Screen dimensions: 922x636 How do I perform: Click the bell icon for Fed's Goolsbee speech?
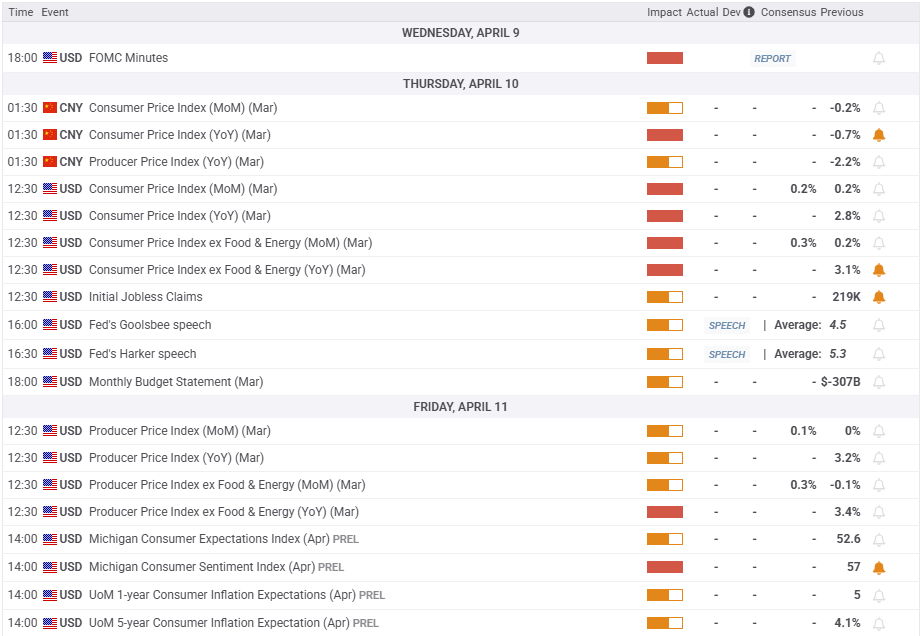pos(879,325)
